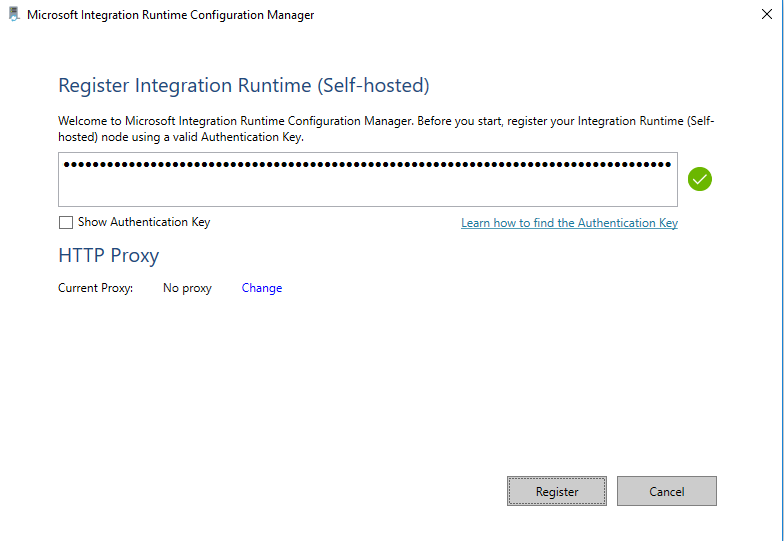Click Change to modify the HTTP proxy
The height and width of the screenshot is (541, 784).
(262, 288)
